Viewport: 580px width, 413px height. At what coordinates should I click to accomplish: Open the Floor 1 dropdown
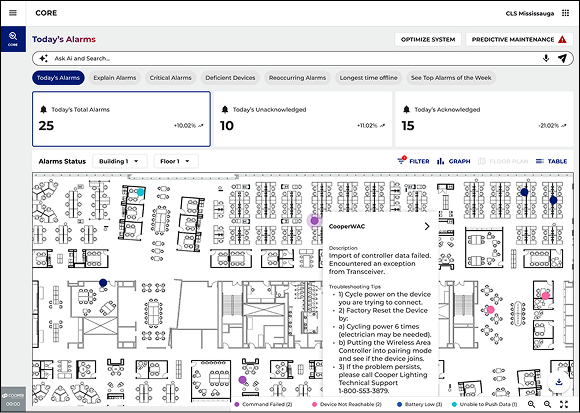point(176,161)
